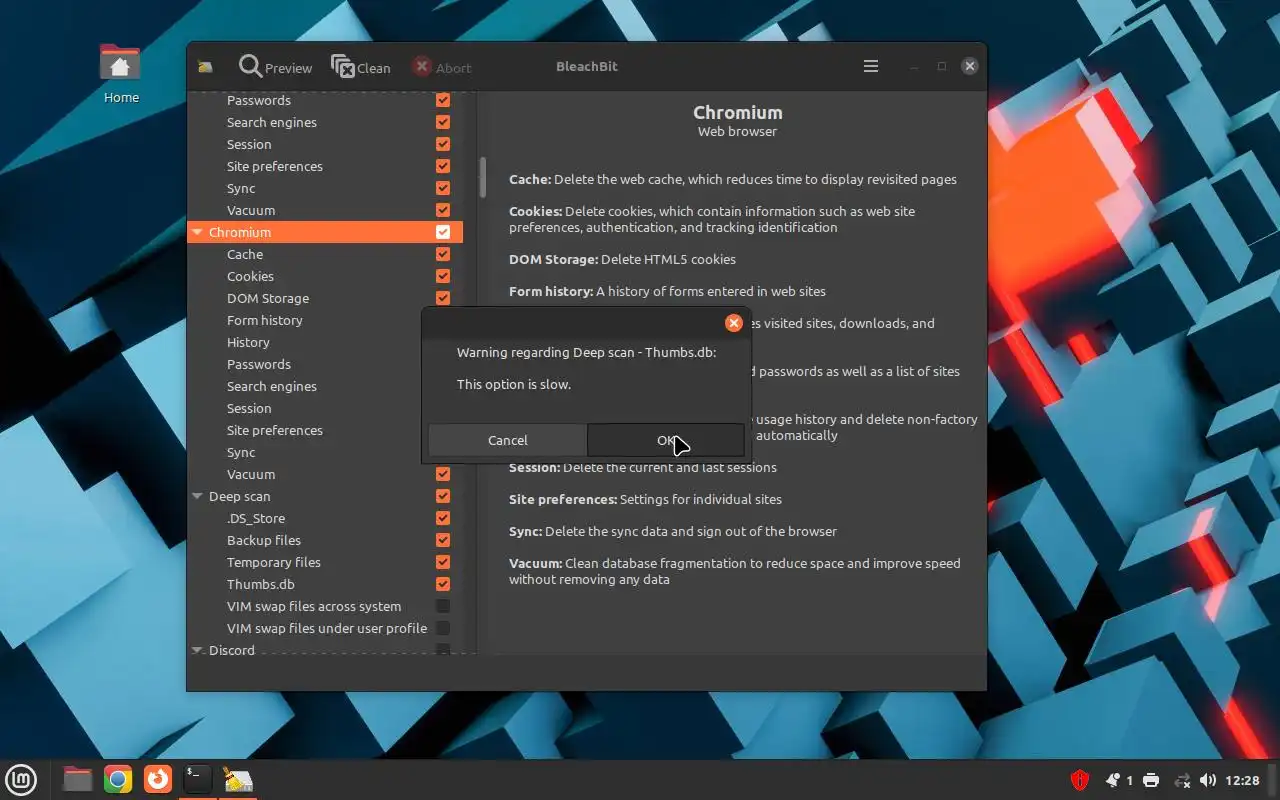Screen dimensions: 1280x800
Task: Uncheck the Cookies checkbox
Action: click(443, 276)
